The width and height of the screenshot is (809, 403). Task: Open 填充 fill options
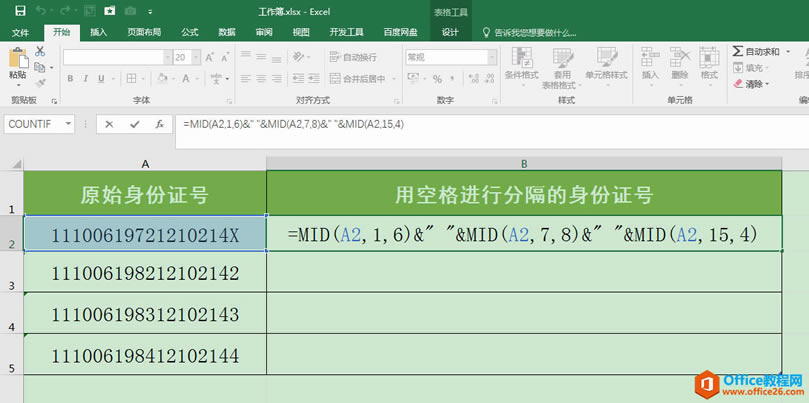point(751,68)
